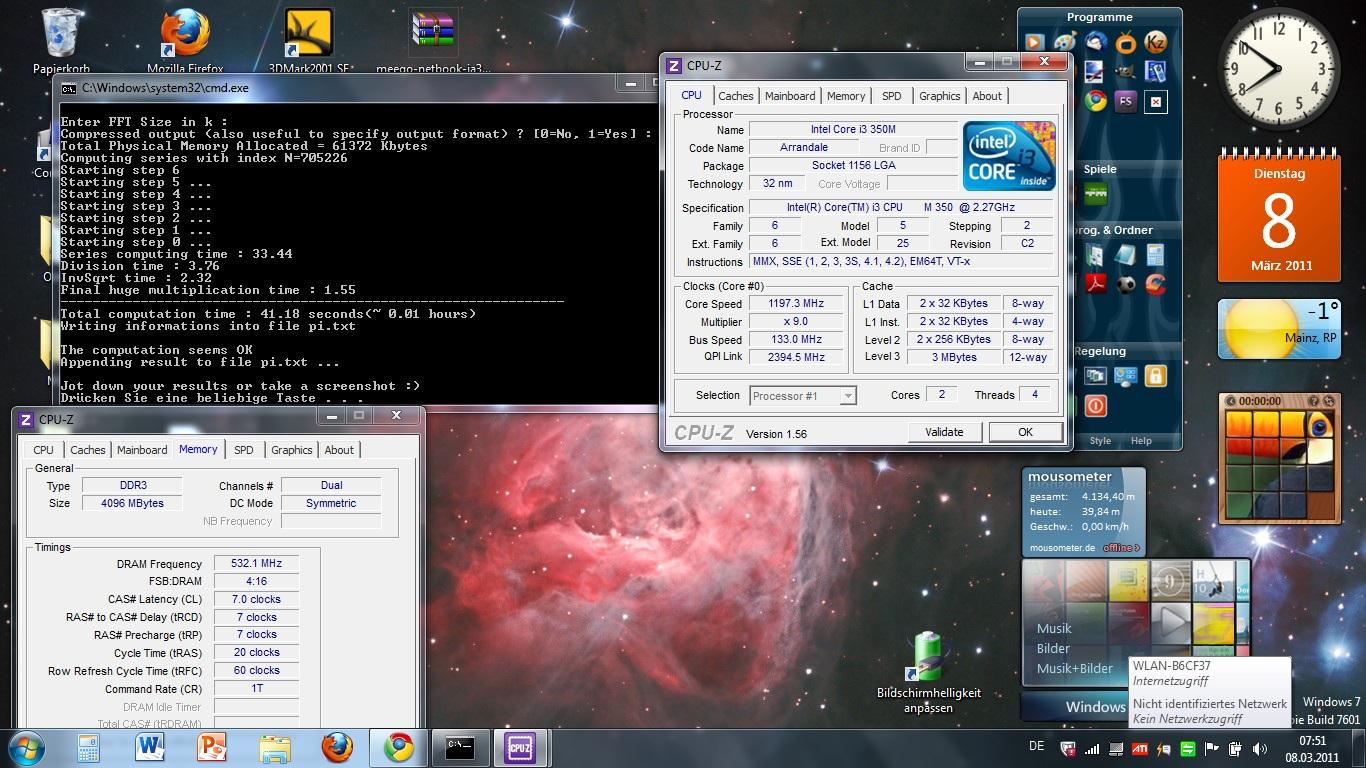Open the soccer ball icon in launcher gadget
Viewport: 1366px width, 768px height.
[x=1125, y=284]
